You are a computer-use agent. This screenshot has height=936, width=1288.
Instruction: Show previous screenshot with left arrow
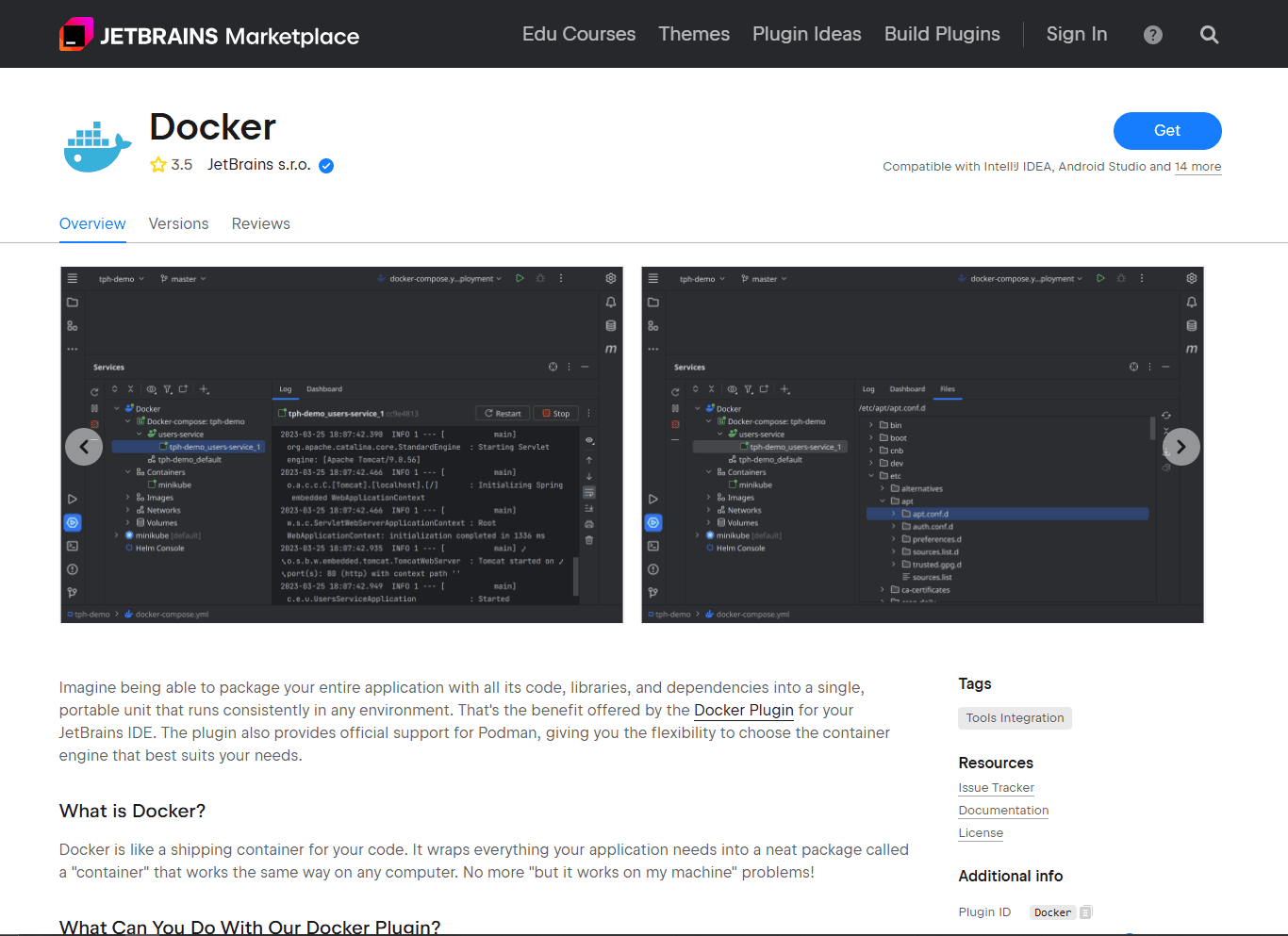(x=84, y=447)
